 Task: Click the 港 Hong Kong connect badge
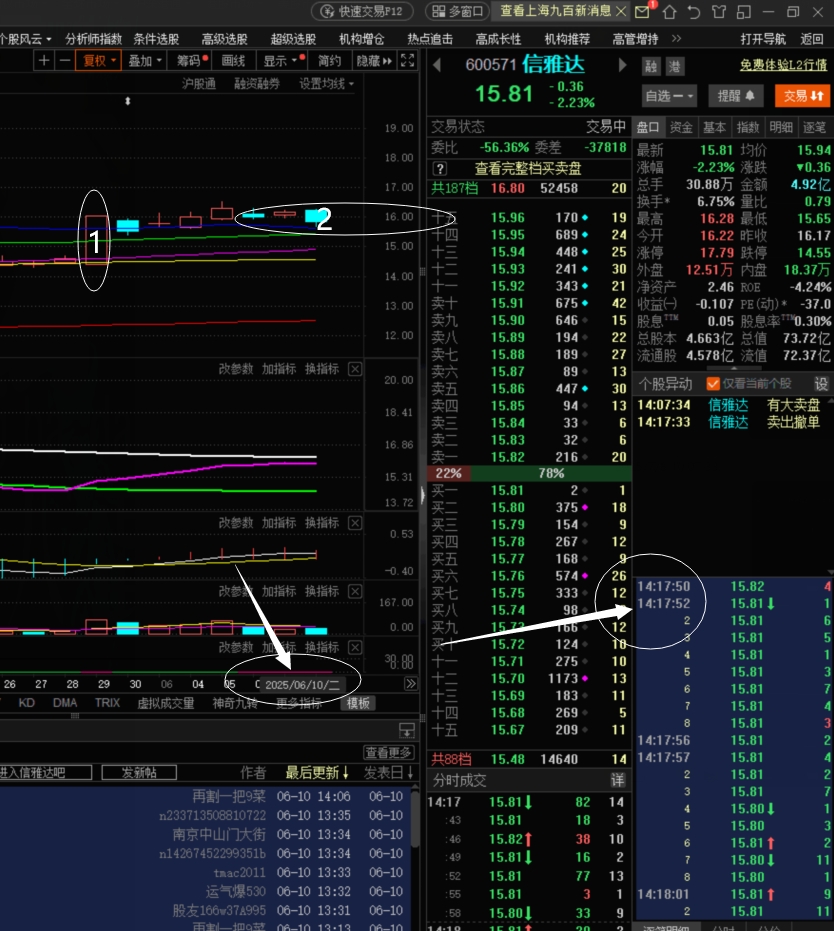[675, 66]
